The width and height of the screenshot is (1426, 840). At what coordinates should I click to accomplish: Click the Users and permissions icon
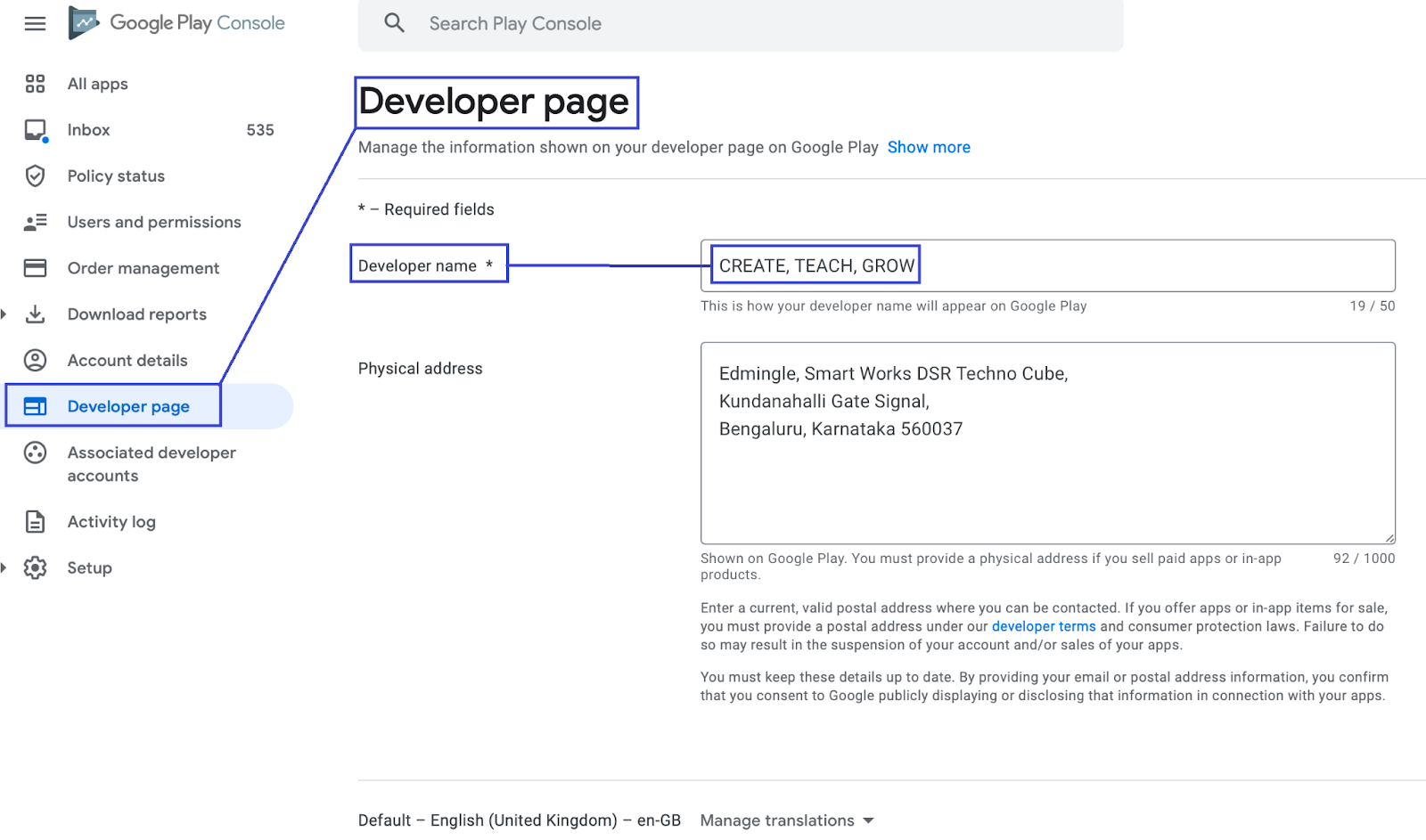pyautogui.click(x=35, y=223)
